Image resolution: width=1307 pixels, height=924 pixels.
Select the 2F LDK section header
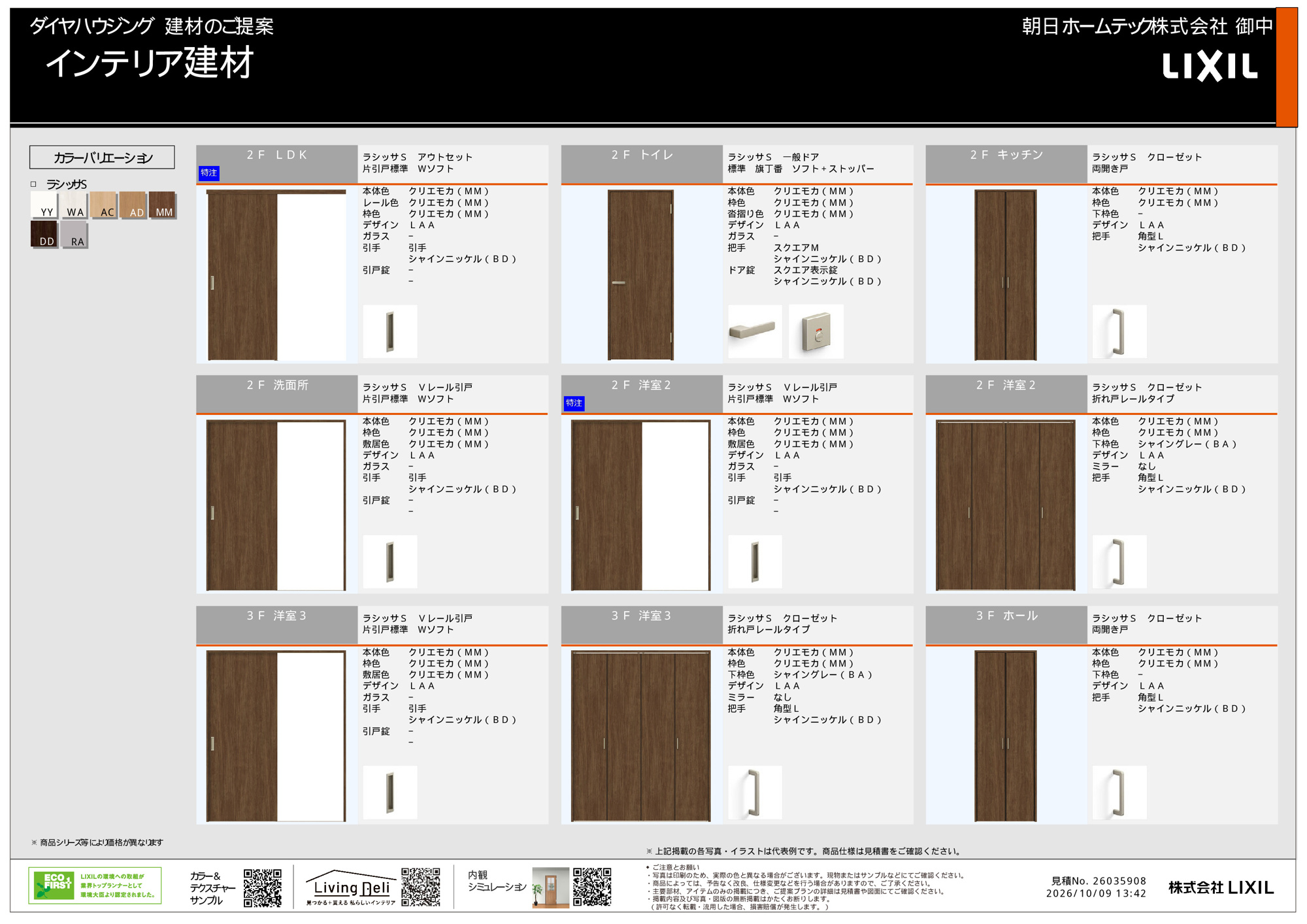tap(276, 164)
